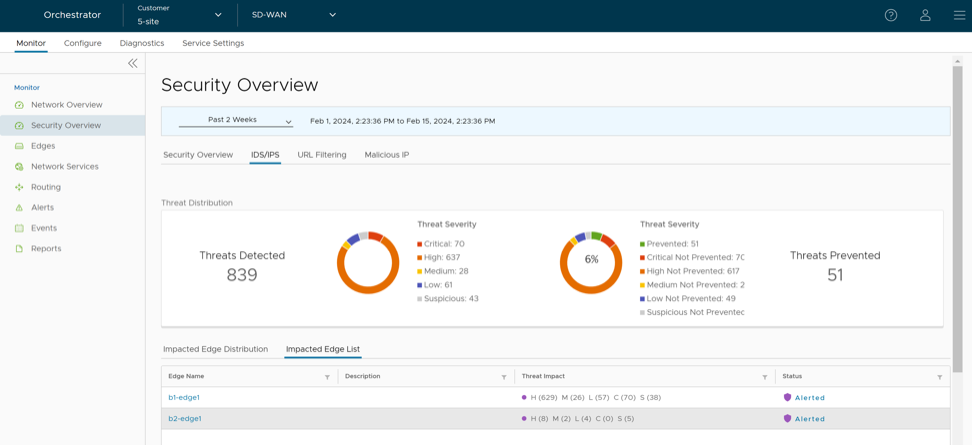Click the vertical page scrollbar
972x445 pixels.
coord(957,220)
